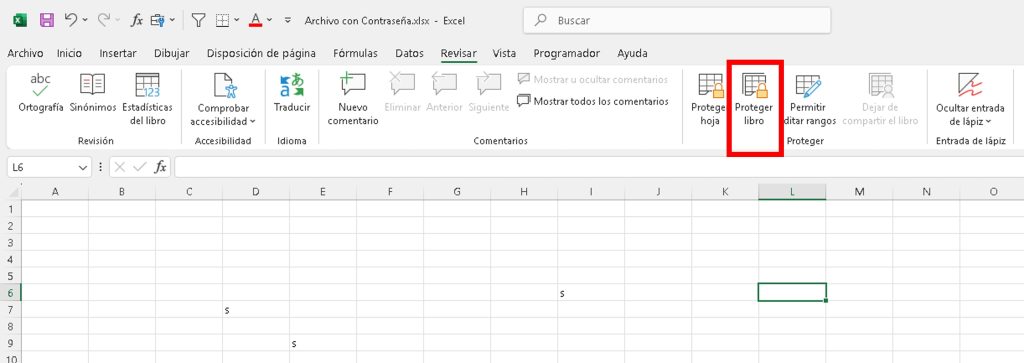Screen dimensions: 1024x363
Task: Expand the Comprobar accesibilidad dropdown
Action: (253, 121)
